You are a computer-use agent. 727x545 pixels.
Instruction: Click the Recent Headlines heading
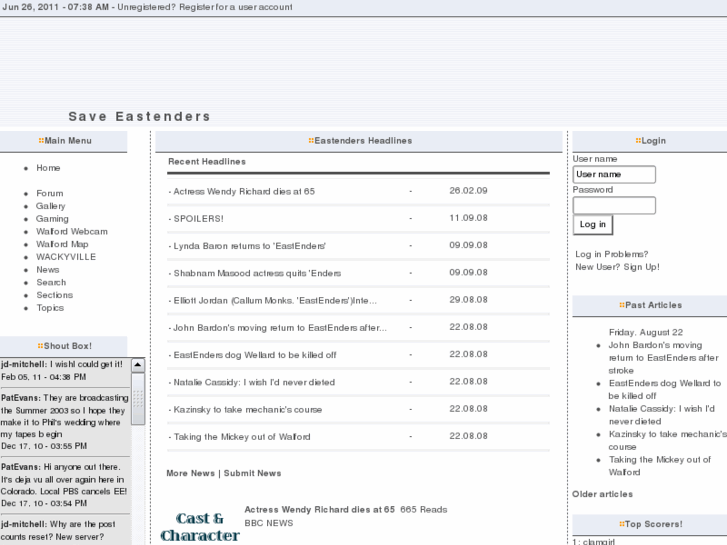(x=207, y=161)
